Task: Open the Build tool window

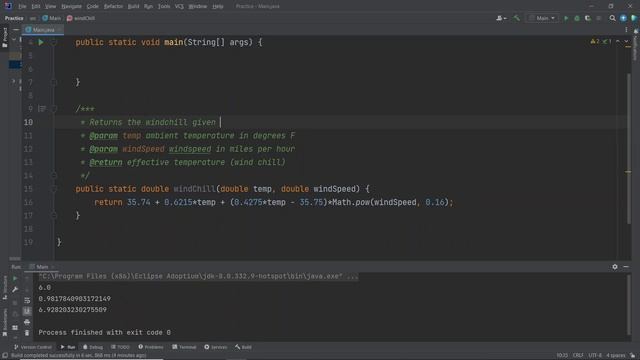Action: pyautogui.click(x=243, y=347)
